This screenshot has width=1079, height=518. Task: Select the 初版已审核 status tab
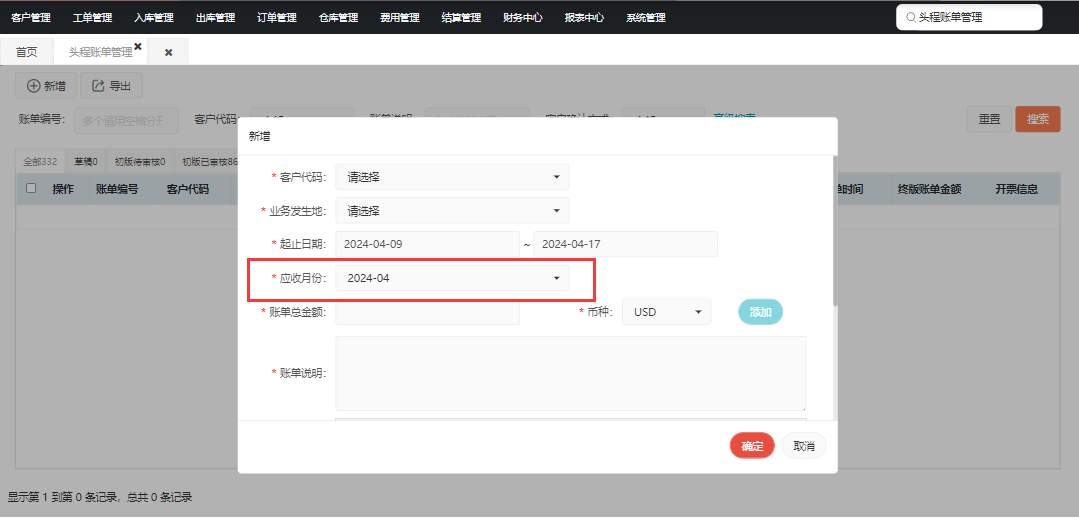207,162
